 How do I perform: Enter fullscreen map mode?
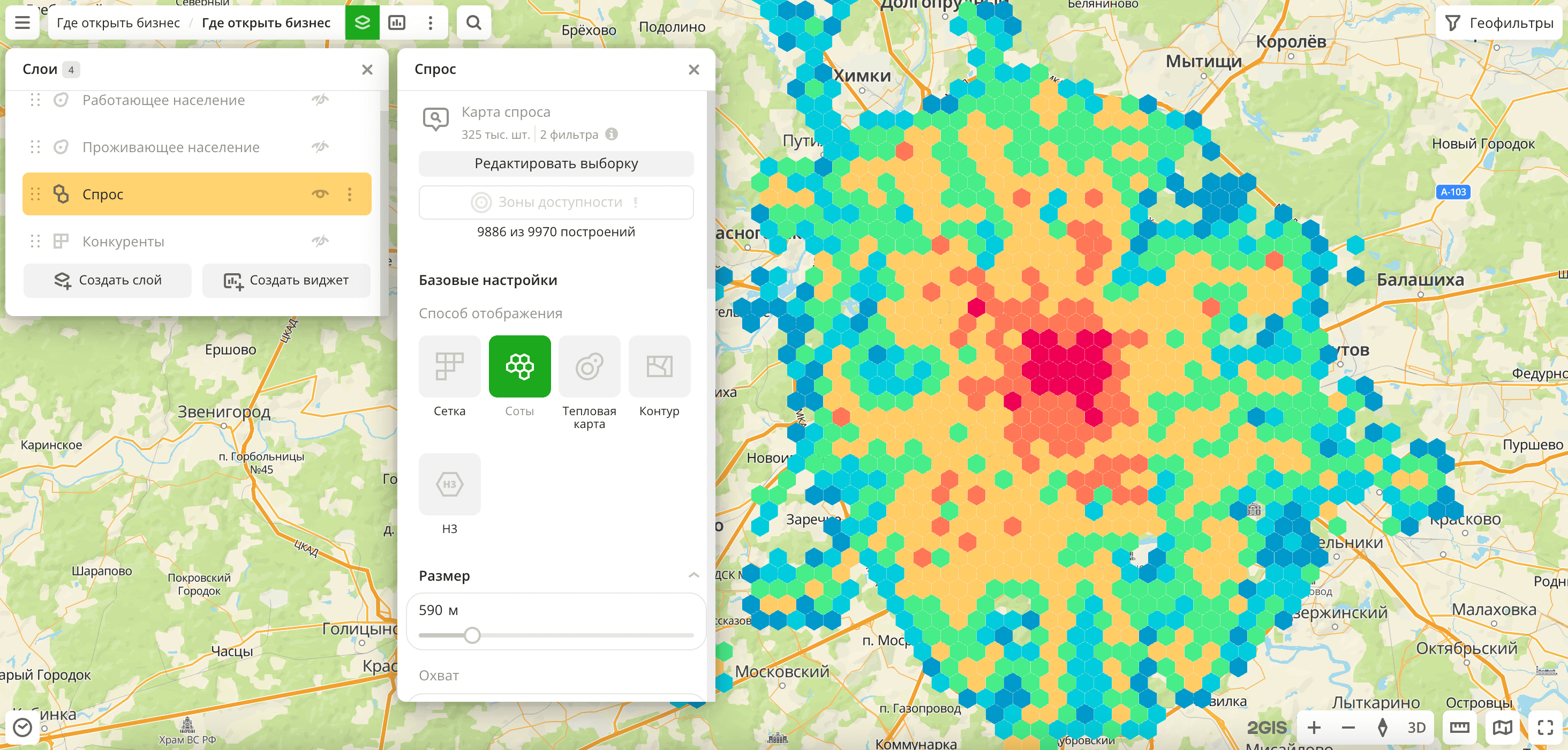tap(1545, 727)
